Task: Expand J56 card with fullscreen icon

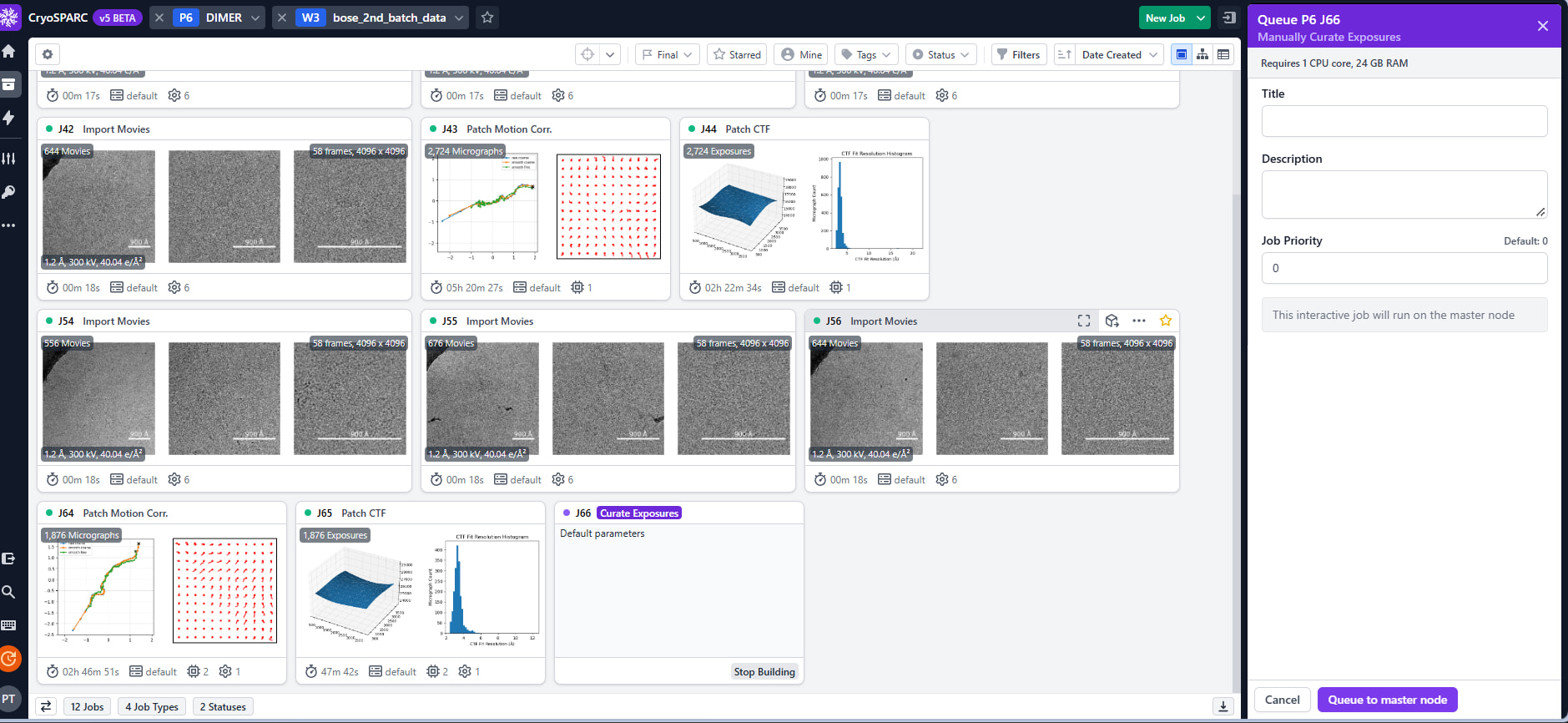Action: click(x=1084, y=321)
